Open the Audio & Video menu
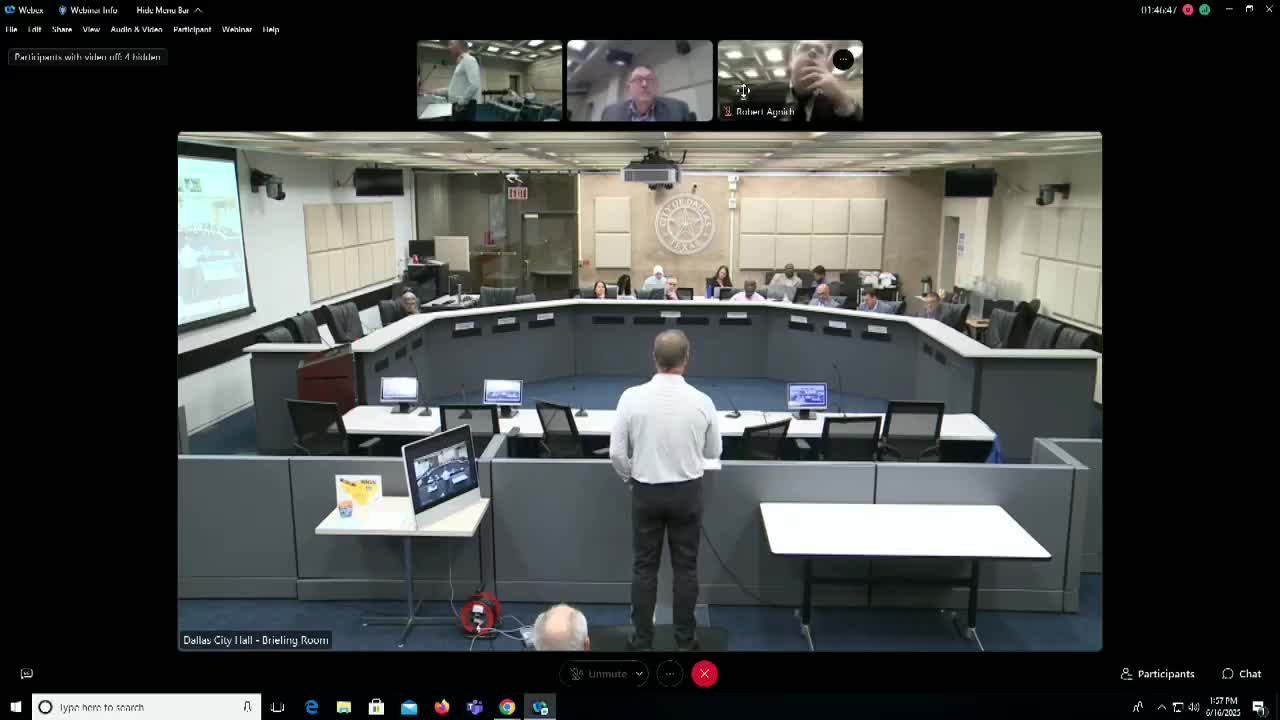The image size is (1280, 720). pos(136,29)
